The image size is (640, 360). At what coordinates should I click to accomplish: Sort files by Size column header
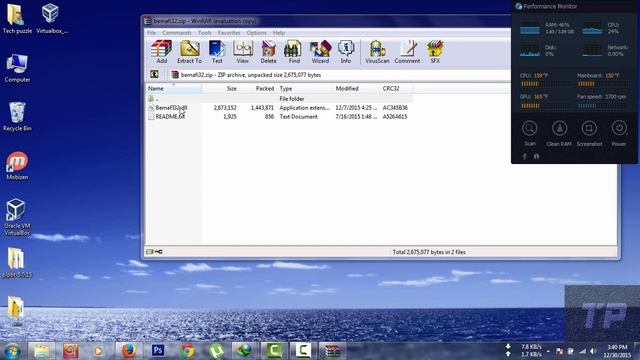click(x=220, y=88)
